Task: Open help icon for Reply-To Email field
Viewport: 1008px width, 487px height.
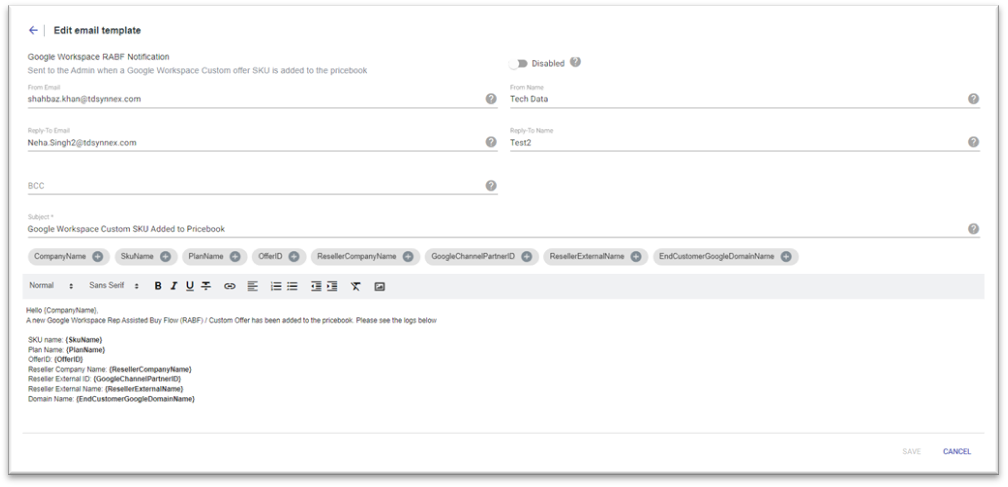Action: (490, 142)
